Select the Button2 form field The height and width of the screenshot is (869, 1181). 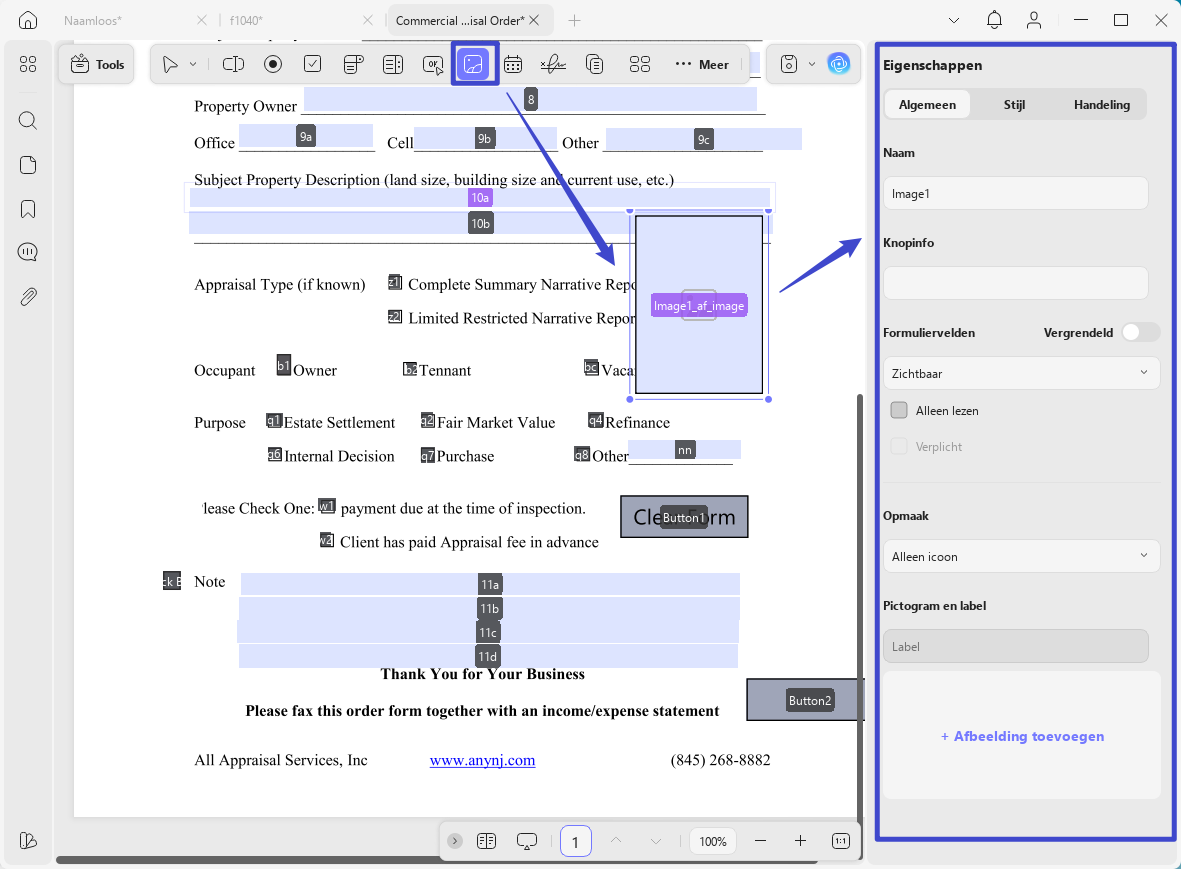click(x=805, y=700)
